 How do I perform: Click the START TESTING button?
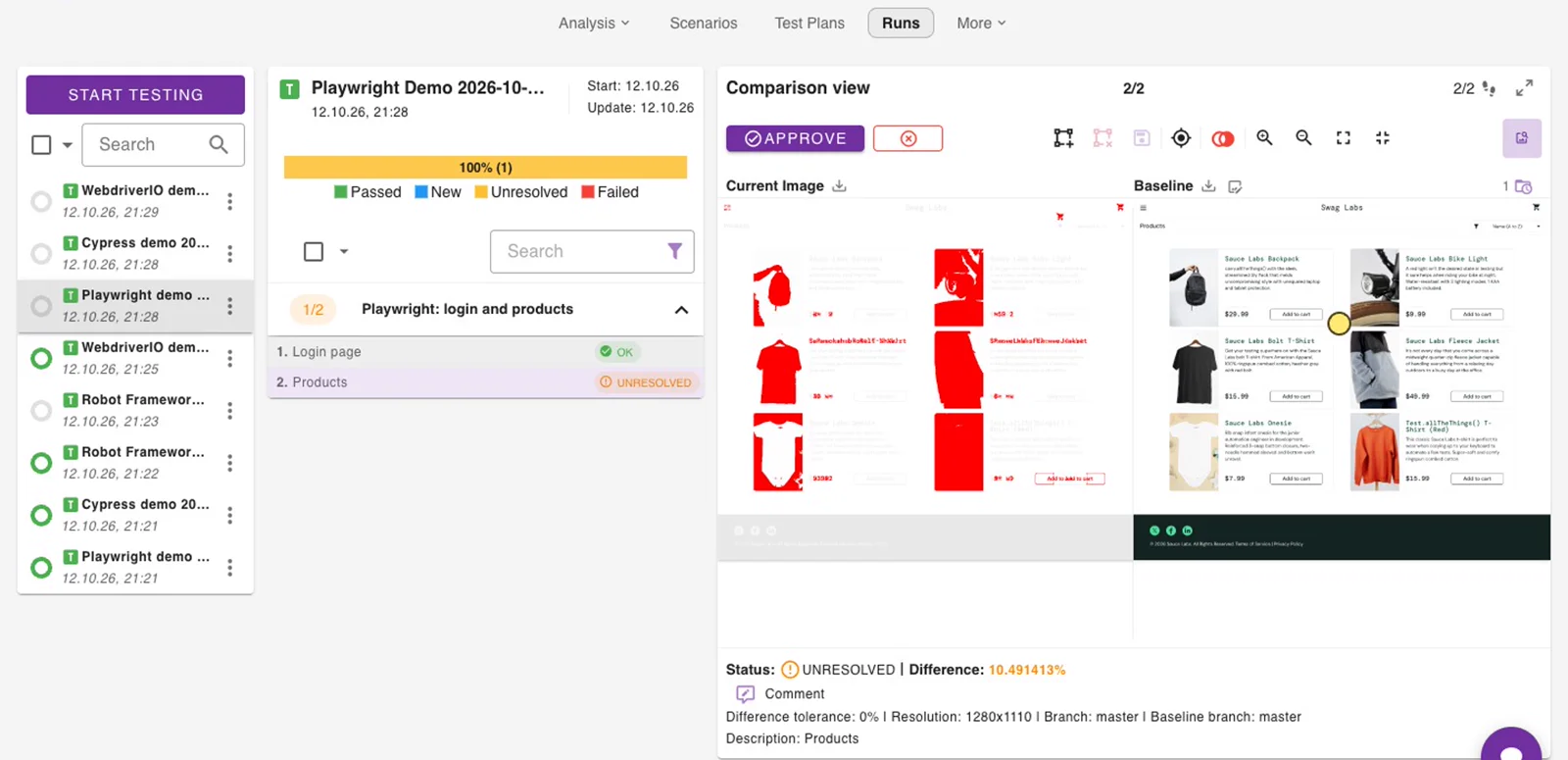coord(135,95)
